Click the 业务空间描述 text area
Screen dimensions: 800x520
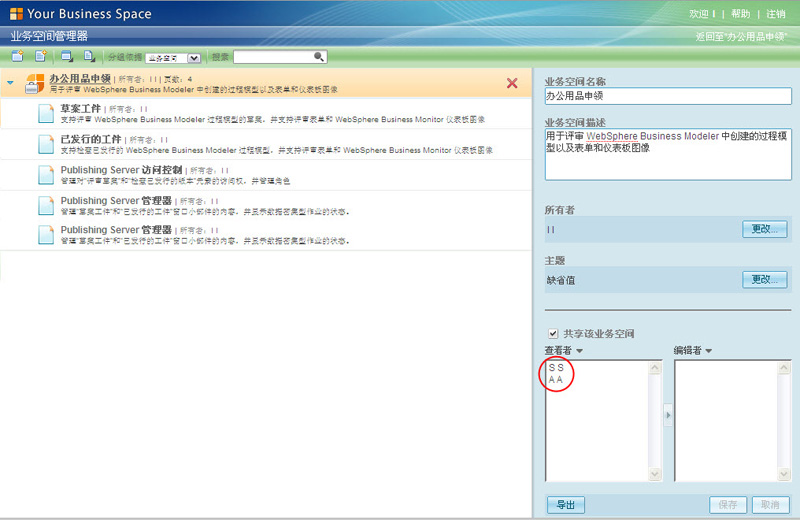pos(668,154)
